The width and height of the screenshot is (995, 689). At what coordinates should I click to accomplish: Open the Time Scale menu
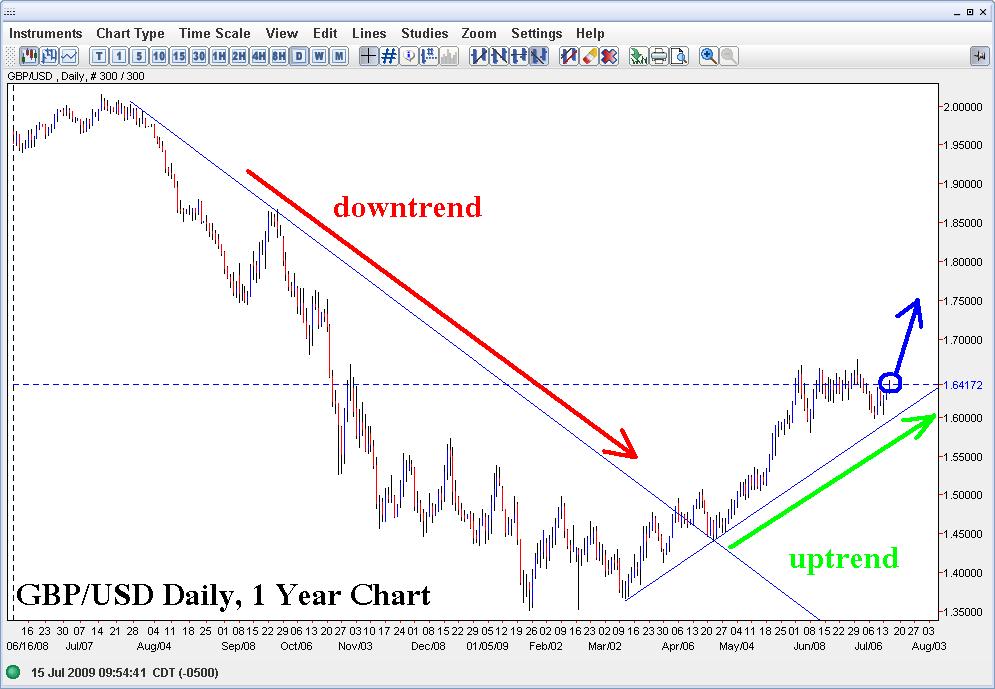click(214, 33)
